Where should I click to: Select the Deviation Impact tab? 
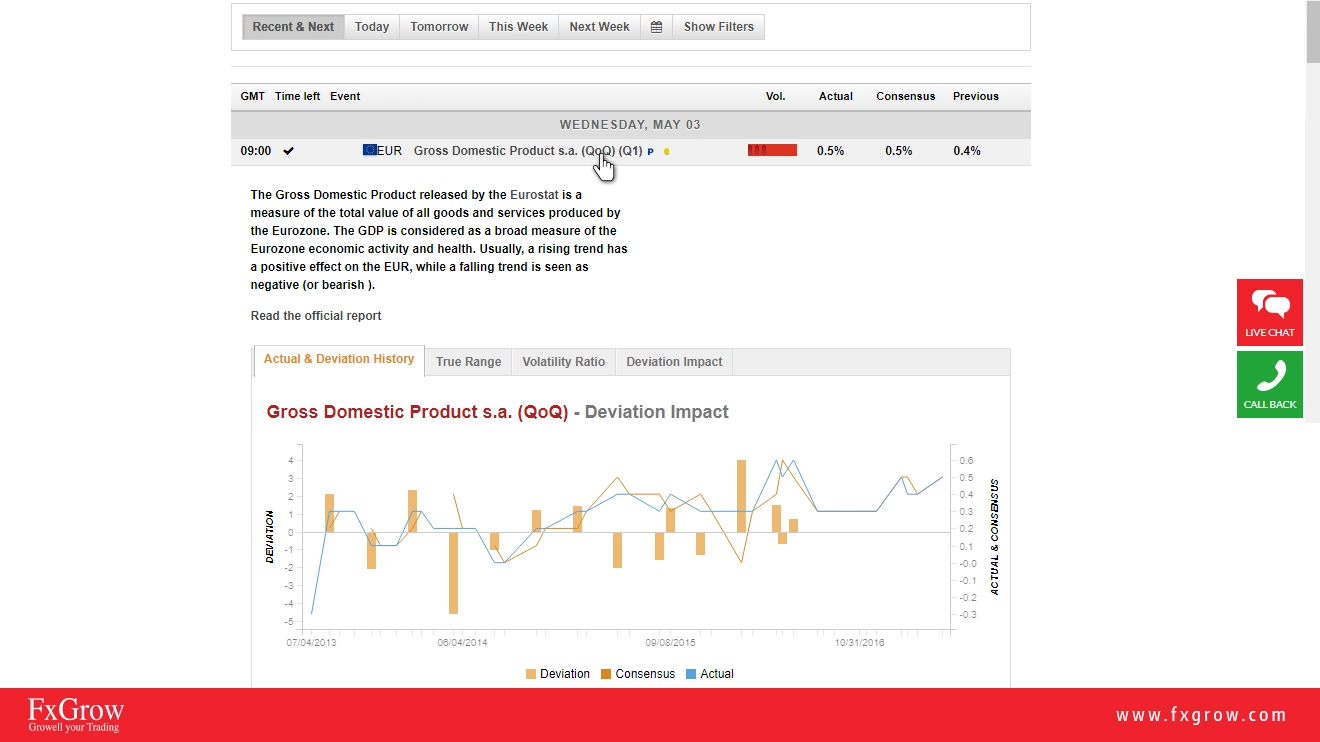pos(674,362)
